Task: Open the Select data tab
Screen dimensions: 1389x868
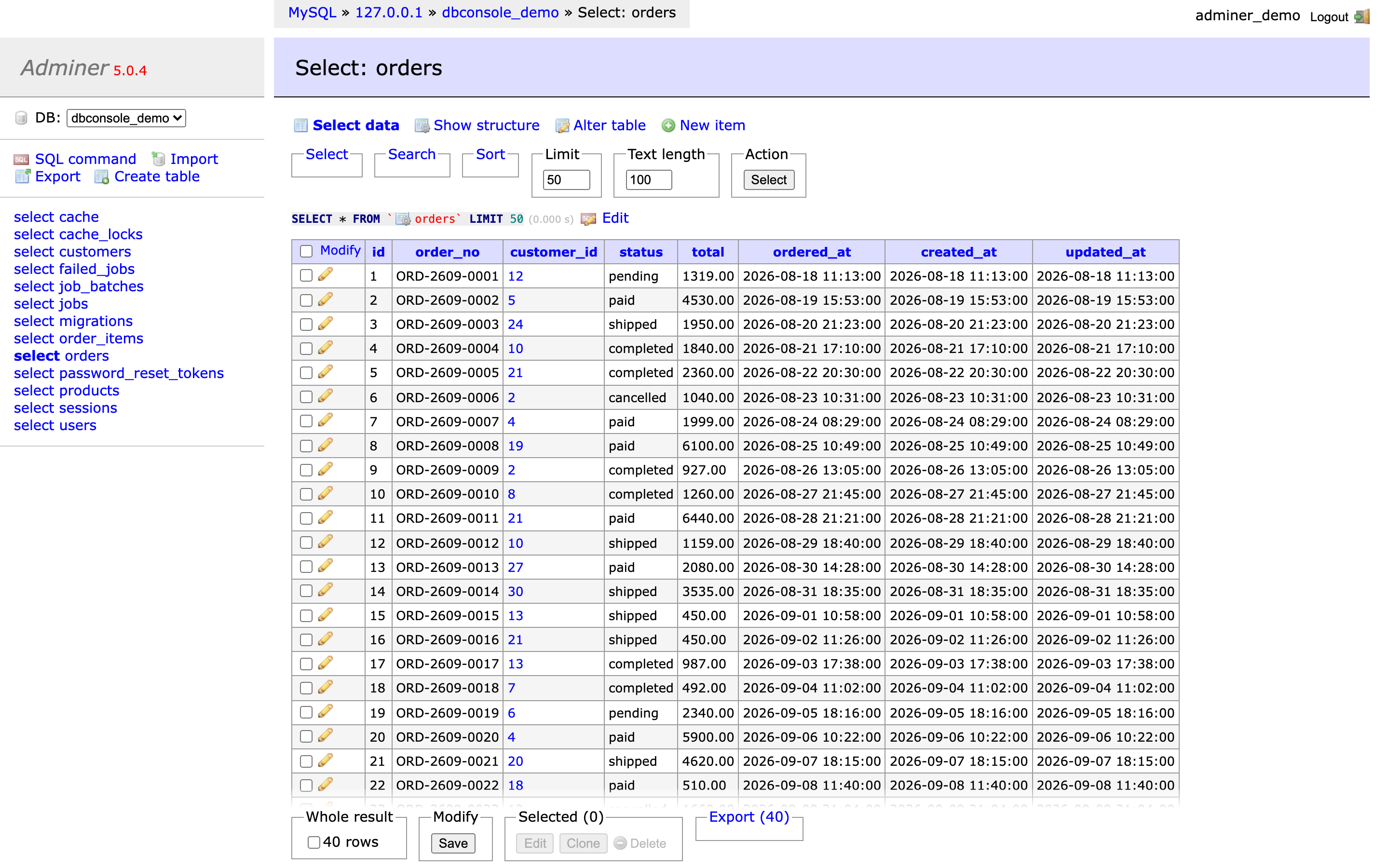Action: tap(355, 125)
